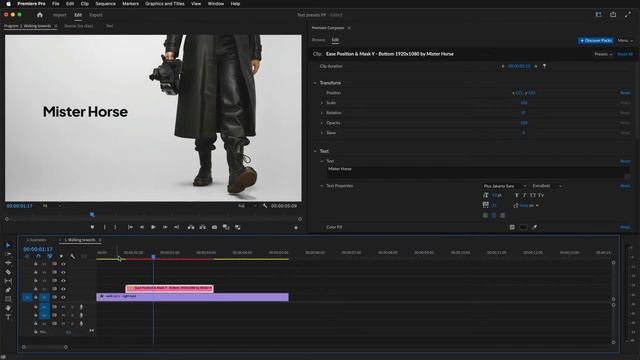640x360 pixels.
Task: Open the workspaces icon in top bar
Action: coord(598,15)
